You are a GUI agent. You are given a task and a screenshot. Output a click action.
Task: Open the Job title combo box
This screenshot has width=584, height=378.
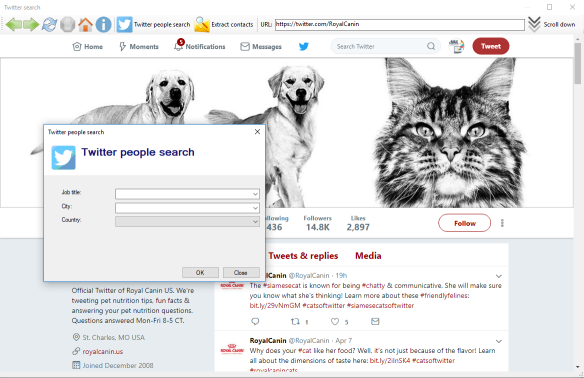[x=187, y=194]
